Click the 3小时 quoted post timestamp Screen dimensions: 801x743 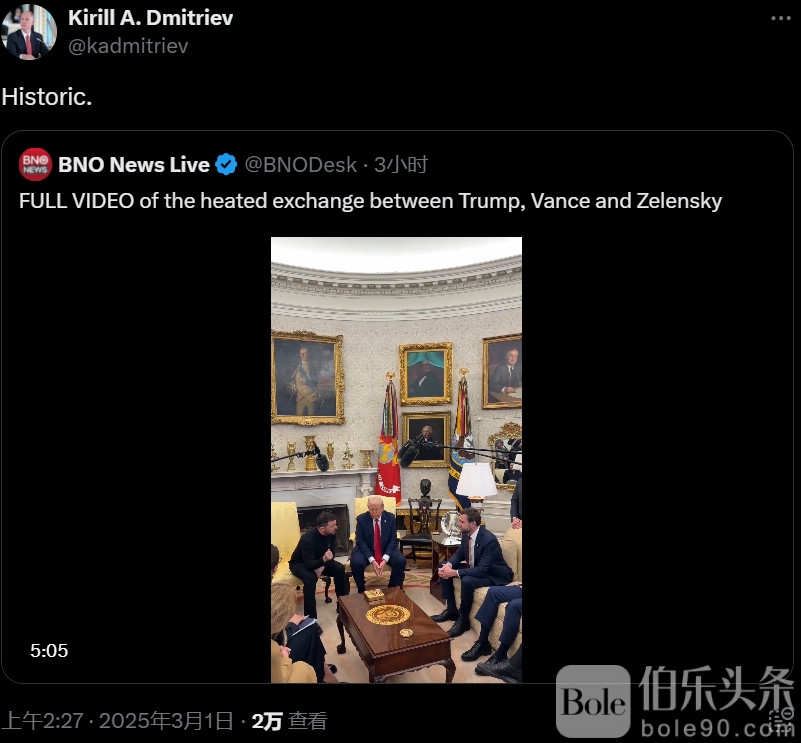(401, 165)
